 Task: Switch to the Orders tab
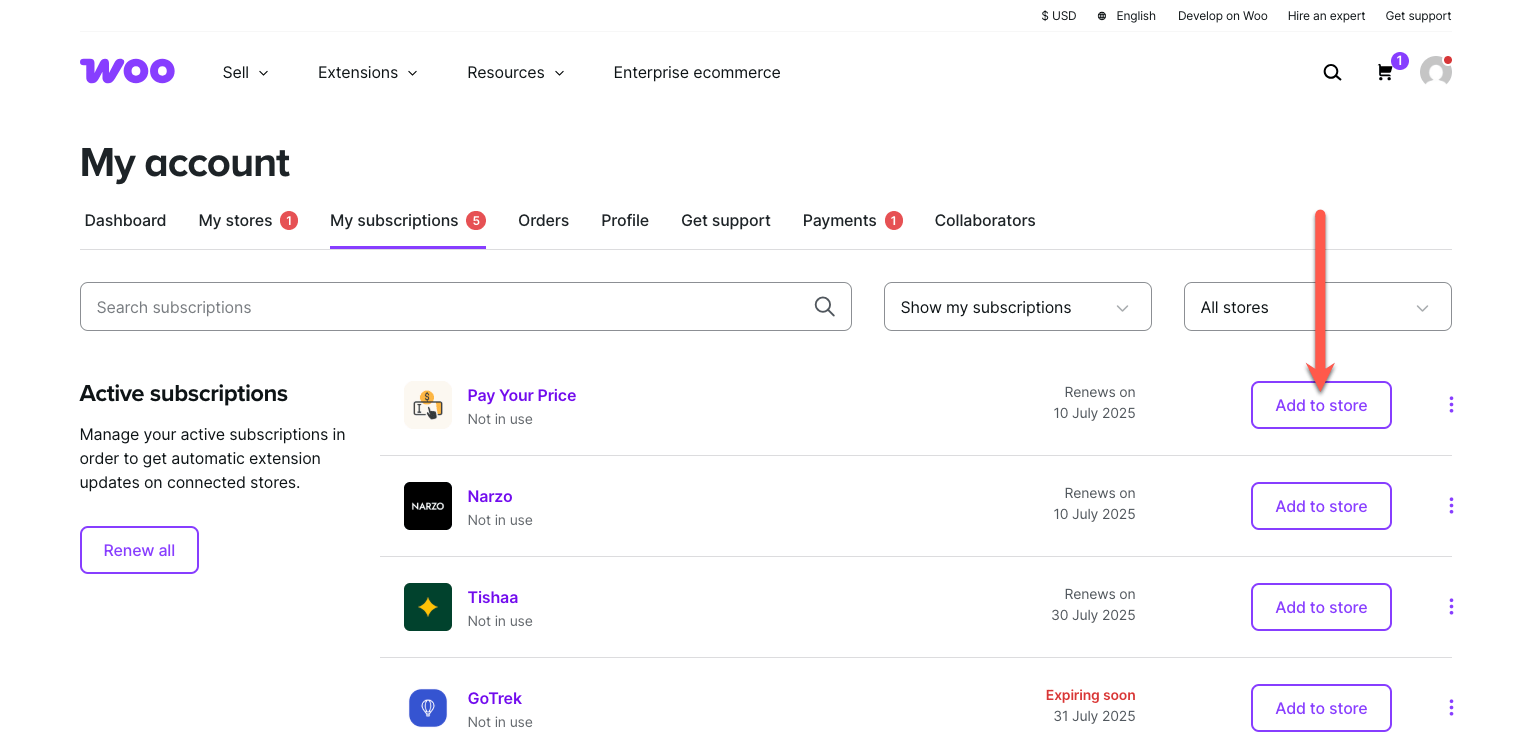tap(543, 220)
